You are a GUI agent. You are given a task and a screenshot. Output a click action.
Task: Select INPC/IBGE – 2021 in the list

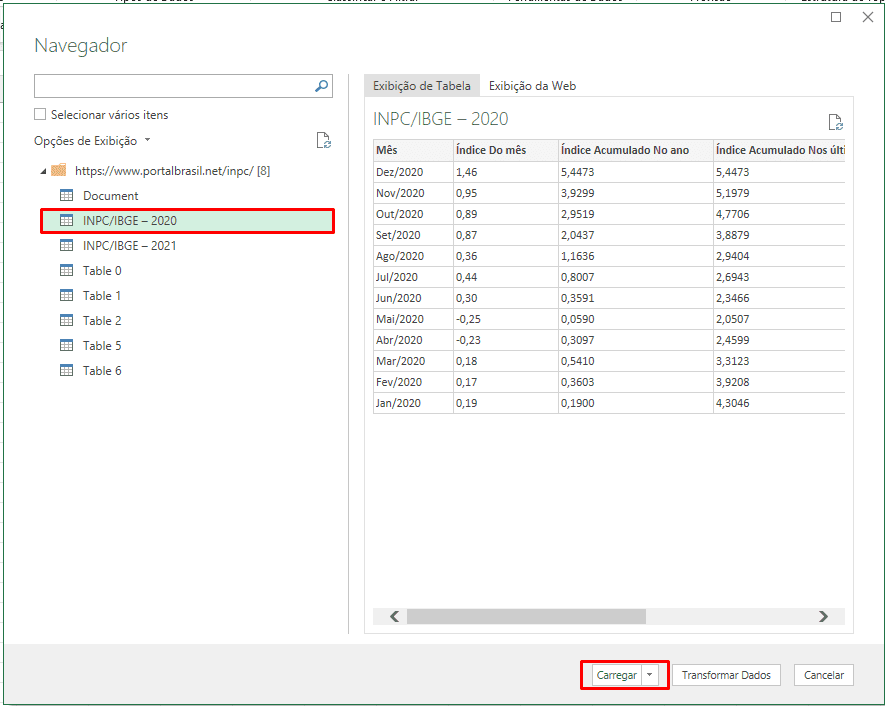click(129, 245)
